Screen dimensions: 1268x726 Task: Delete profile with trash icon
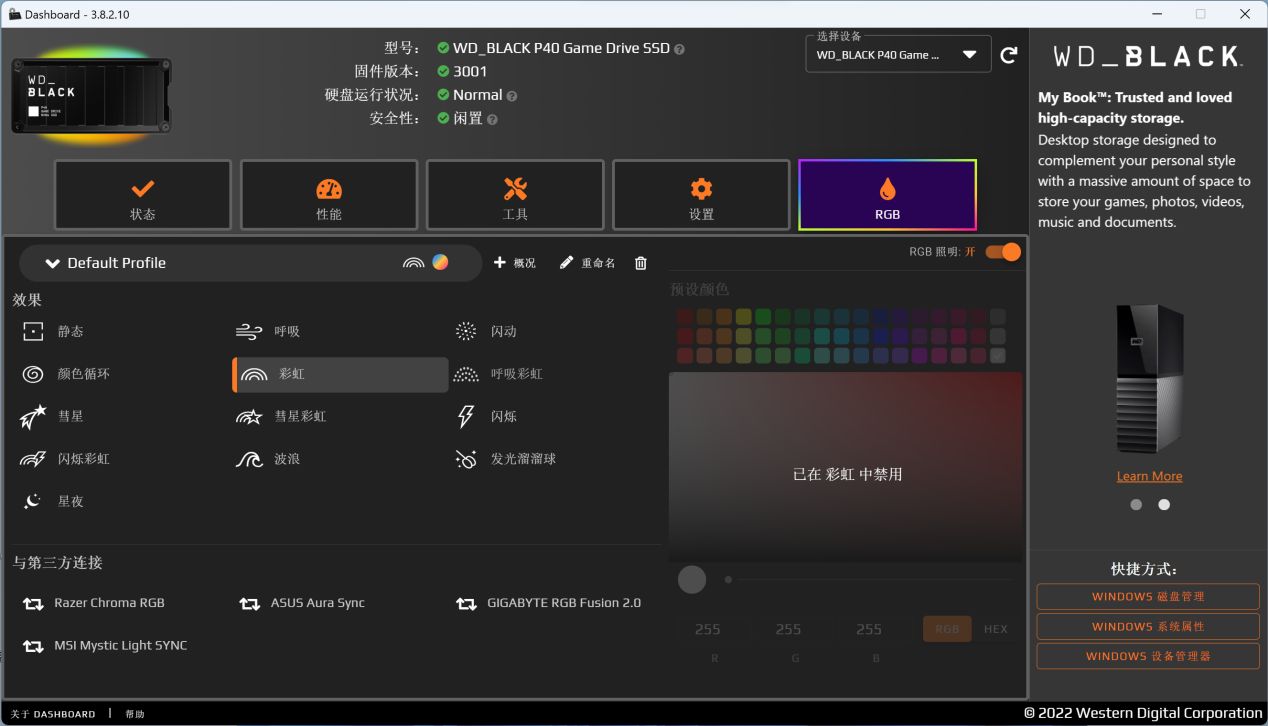641,263
